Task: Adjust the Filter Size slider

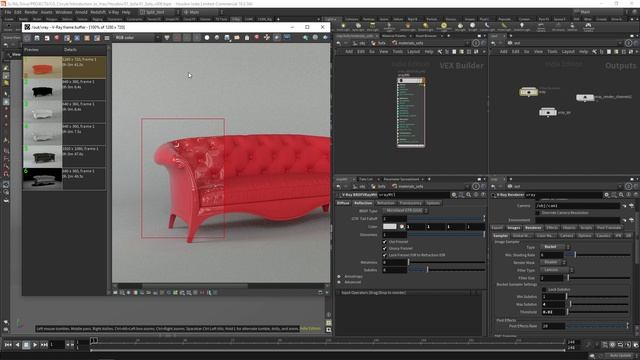Action: click(598, 278)
